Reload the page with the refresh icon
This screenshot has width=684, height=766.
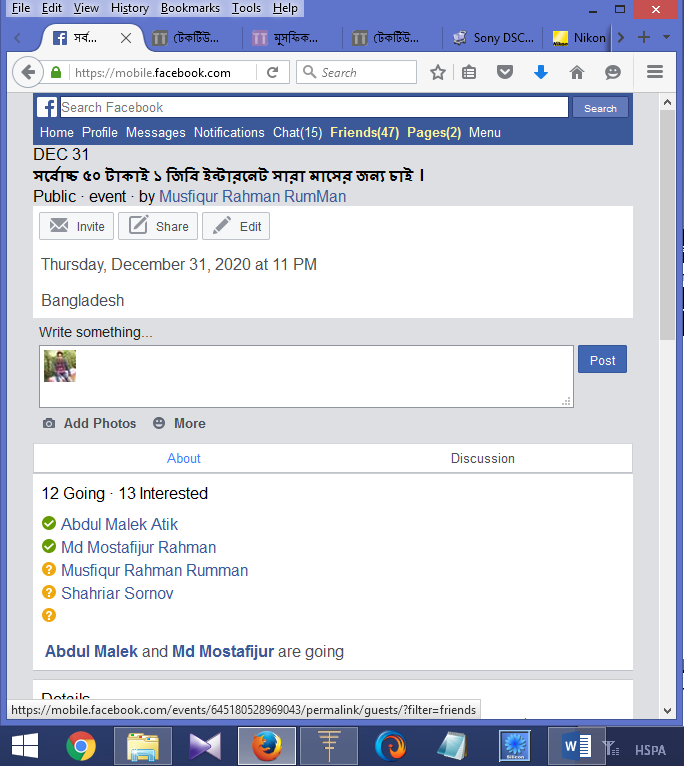(273, 73)
